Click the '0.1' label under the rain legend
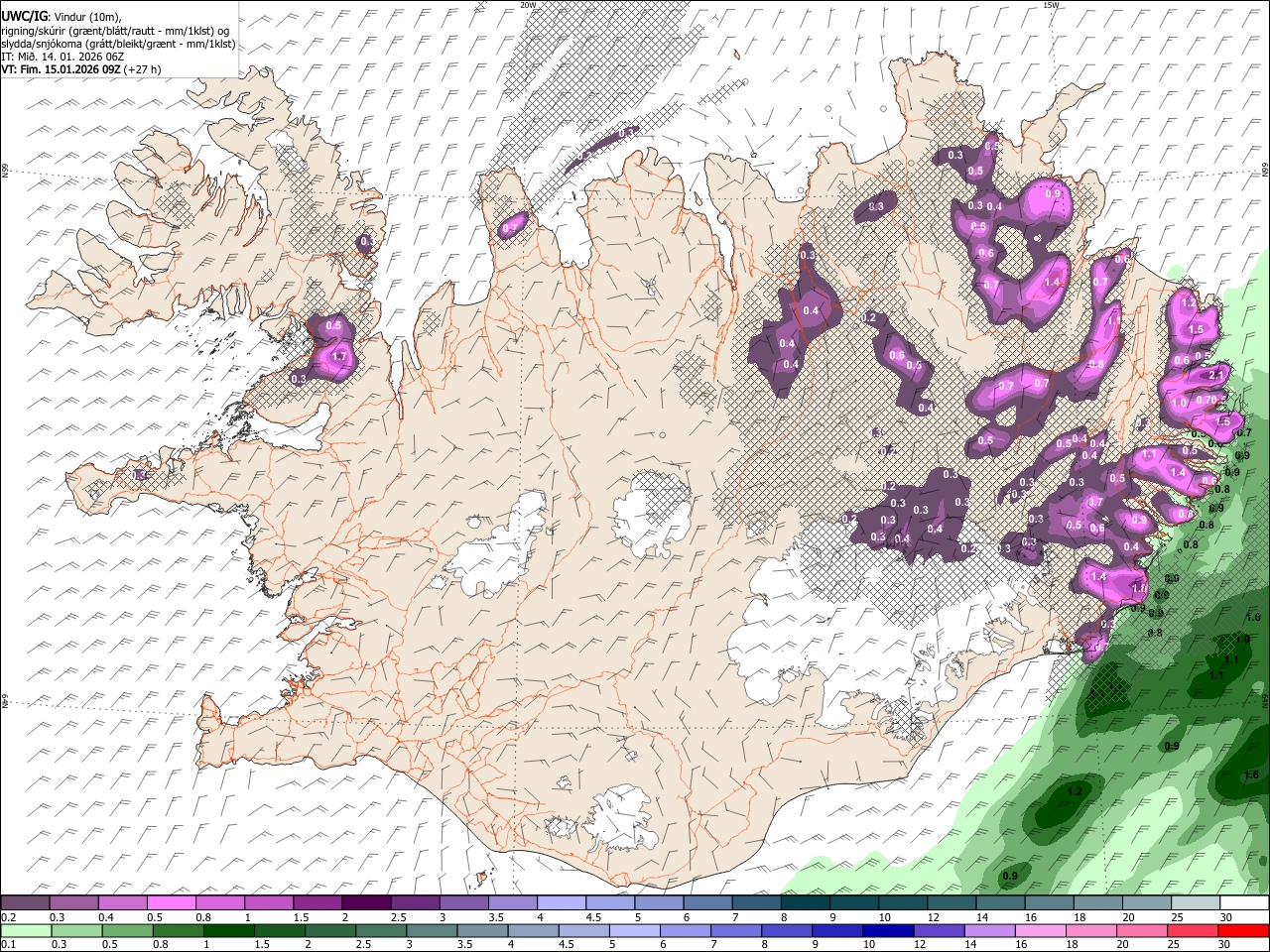Viewport: 1270px width, 952px height. (9, 945)
